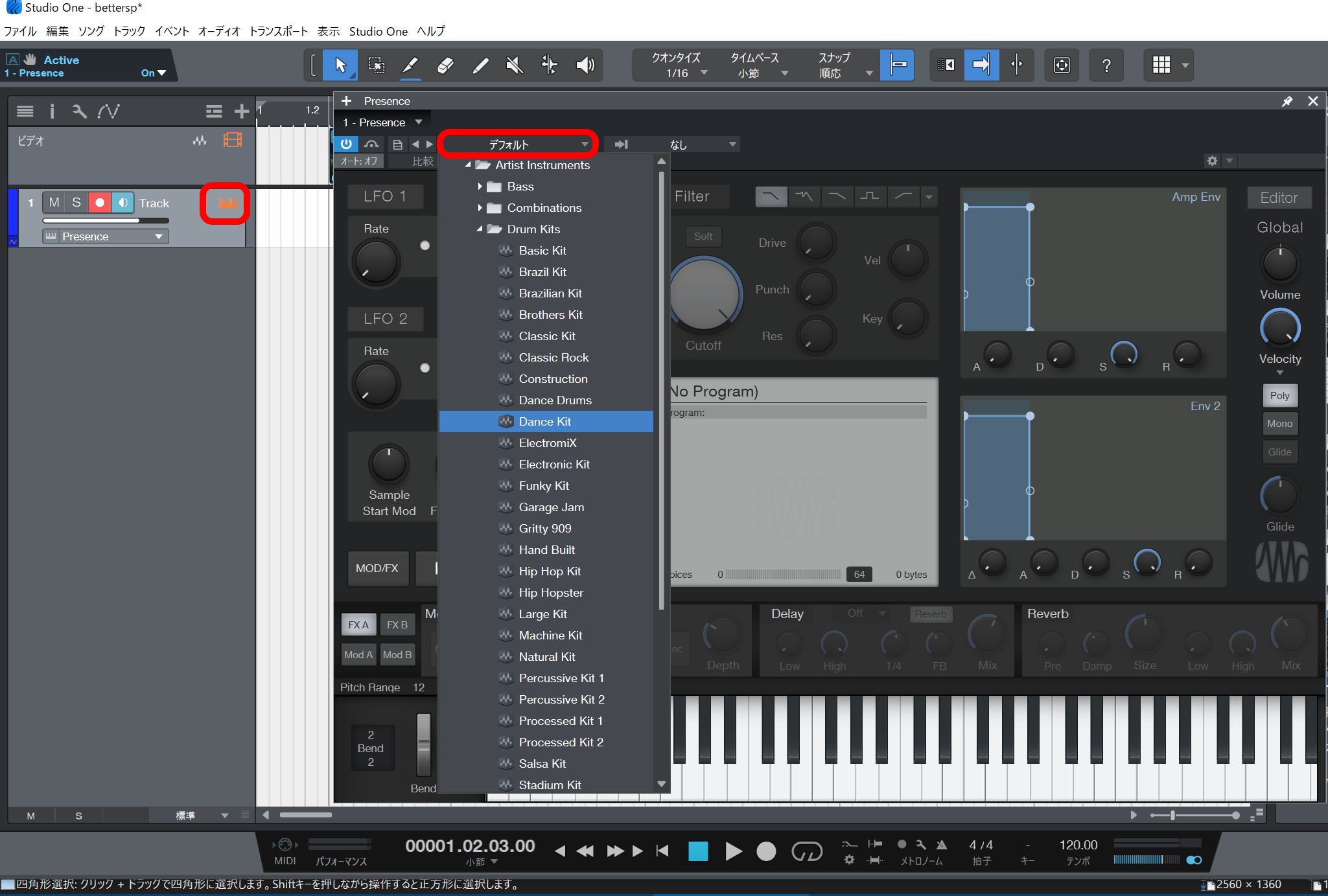Solo Track 1 with S button
This screenshot has height=896, width=1328.
pyautogui.click(x=76, y=203)
